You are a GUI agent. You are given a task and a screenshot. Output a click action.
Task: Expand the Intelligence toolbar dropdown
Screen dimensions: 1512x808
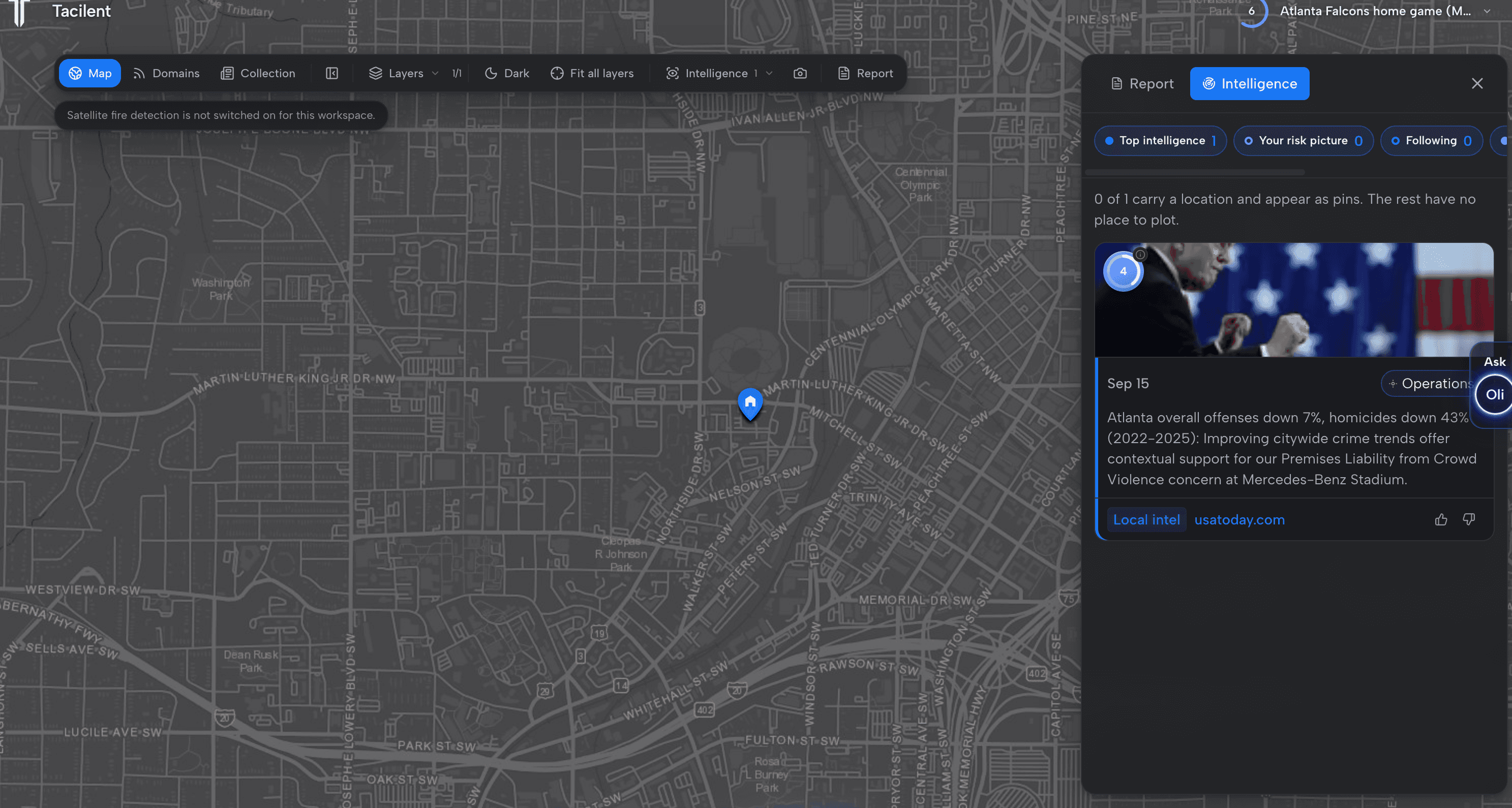719,73
